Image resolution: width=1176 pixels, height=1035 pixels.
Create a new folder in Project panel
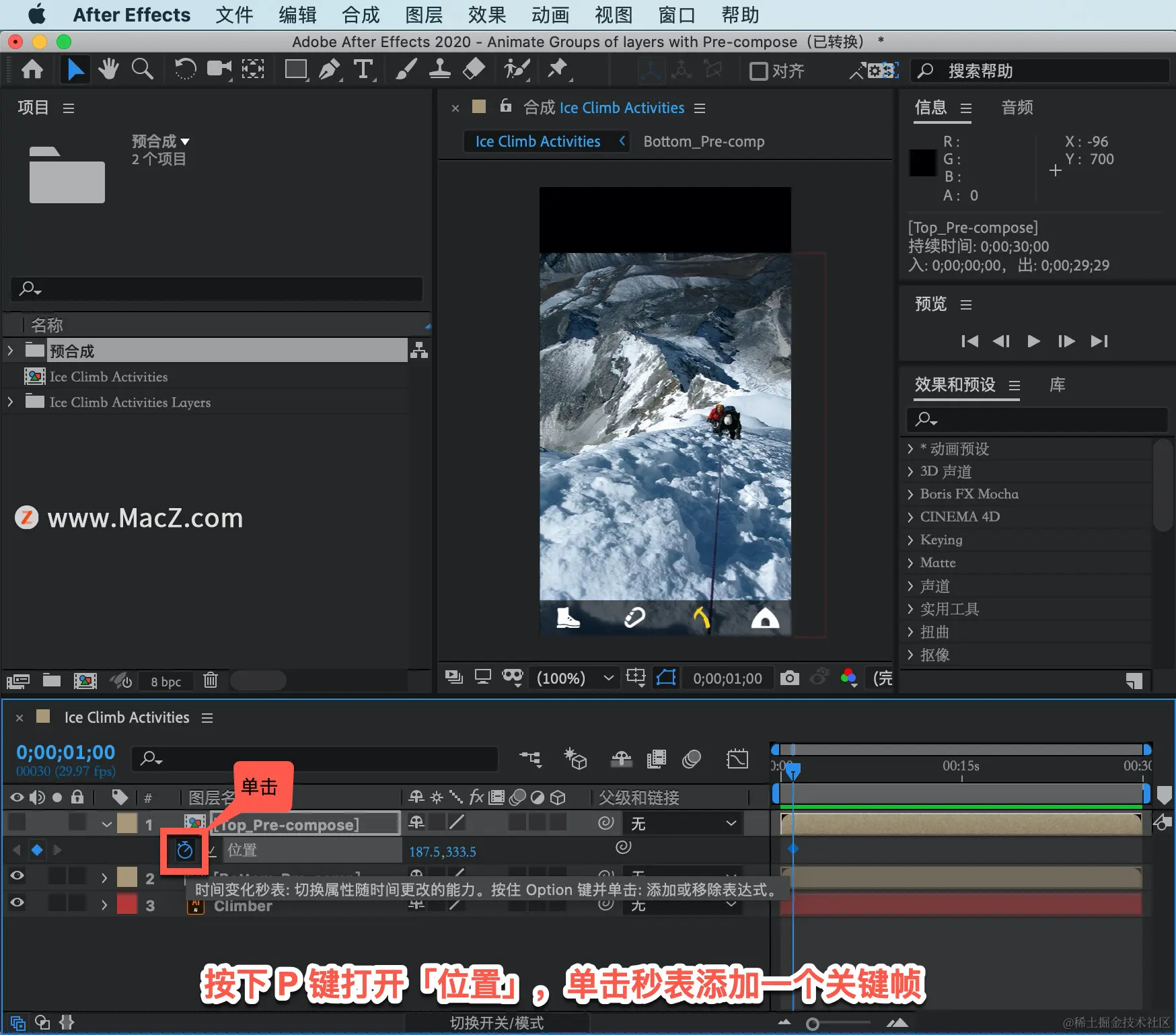pyautogui.click(x=52, y=680)
